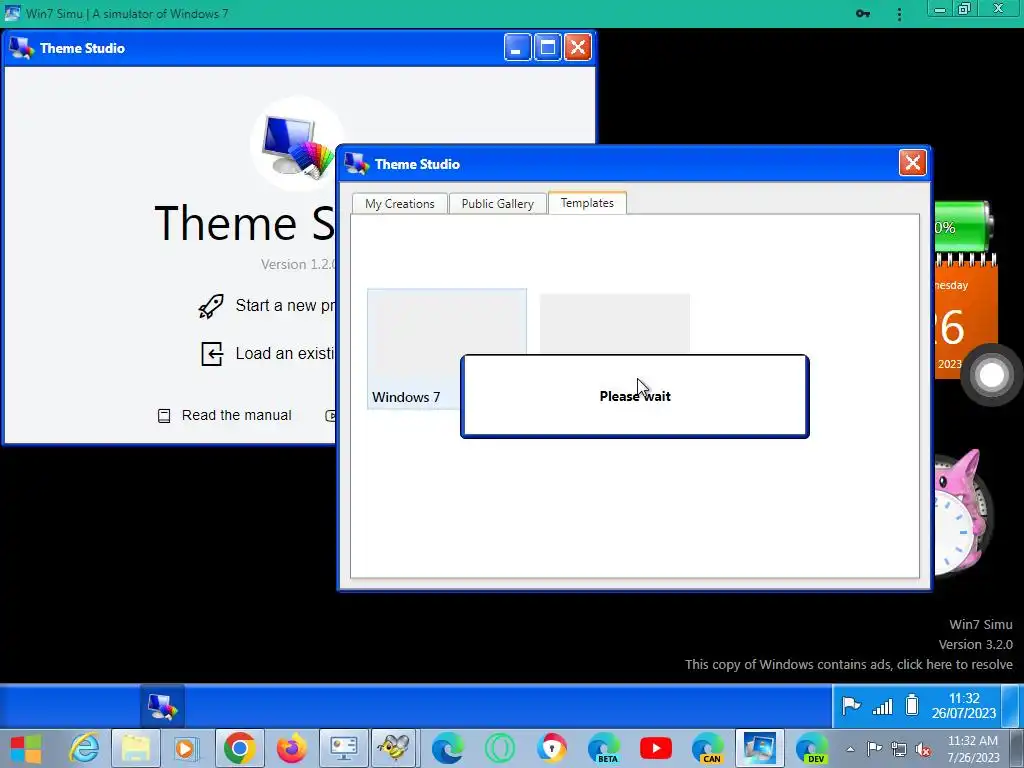Screen dimensions: 1024x768
Task: Launch Edge Canary from the taskbar
Action: 708,748
